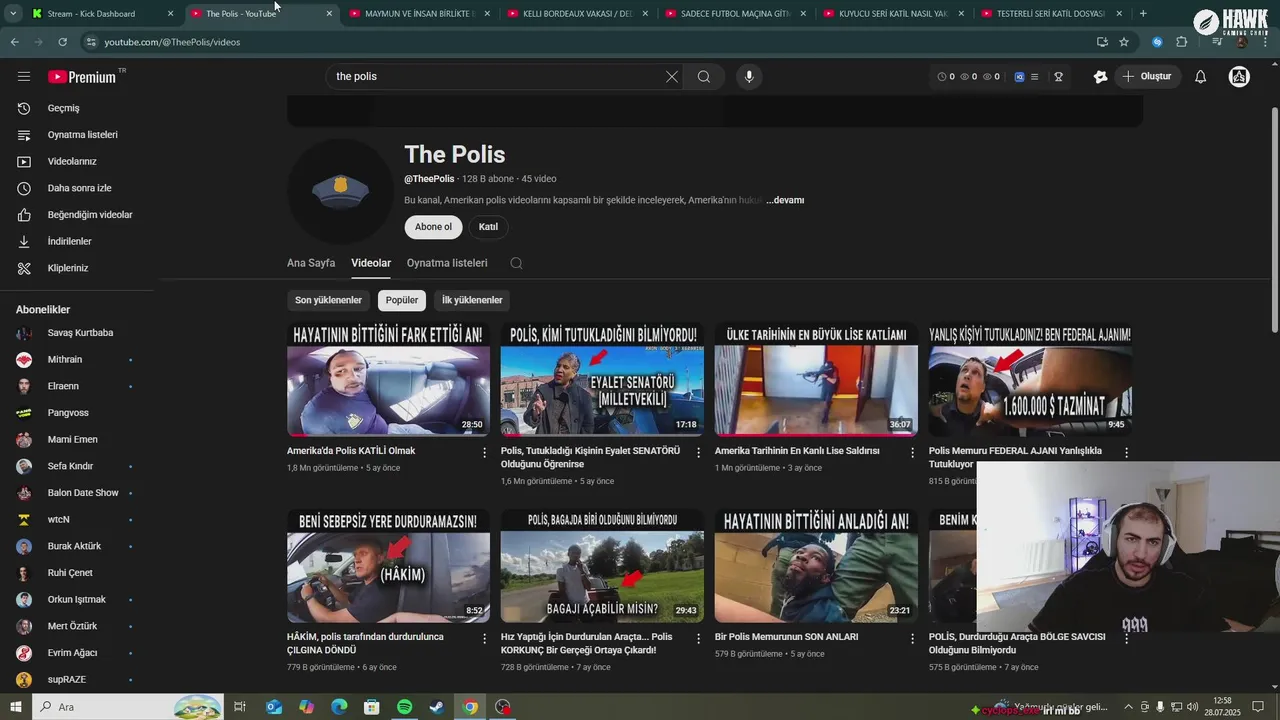Go back to the previous page
This screenshot has width=1280, height=720.
click(14, 42)
